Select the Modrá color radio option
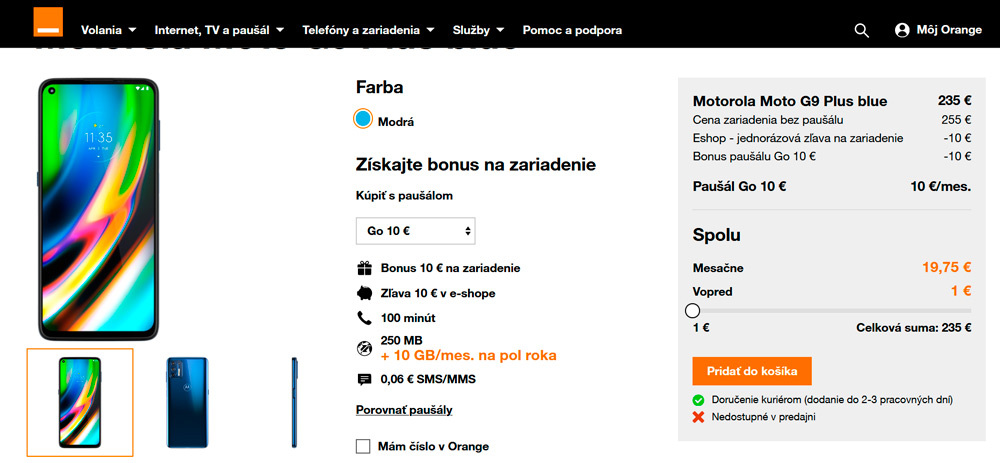1000x463 pixels. (363, 119)
